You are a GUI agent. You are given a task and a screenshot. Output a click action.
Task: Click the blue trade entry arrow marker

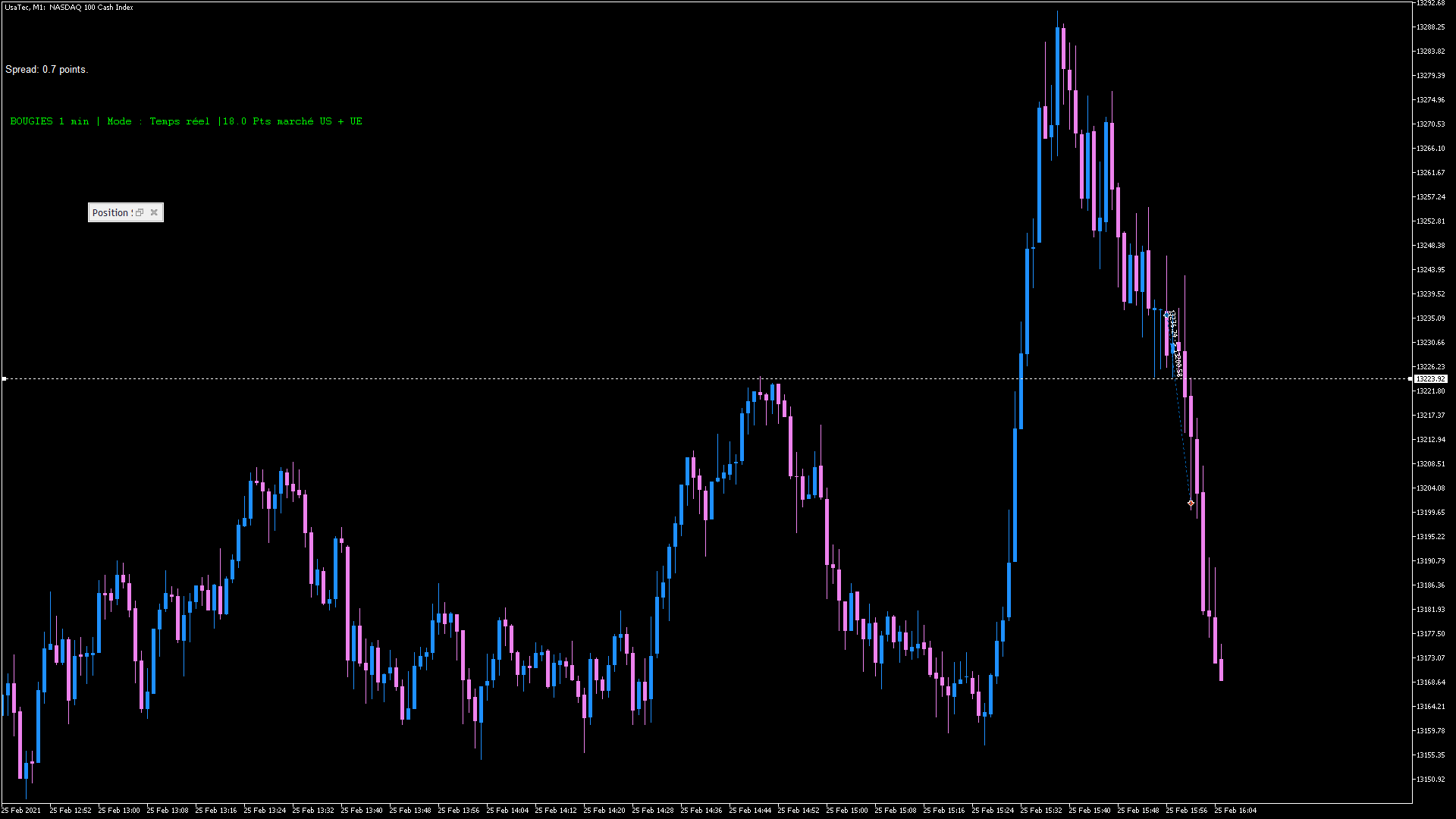coord(1166,314)
